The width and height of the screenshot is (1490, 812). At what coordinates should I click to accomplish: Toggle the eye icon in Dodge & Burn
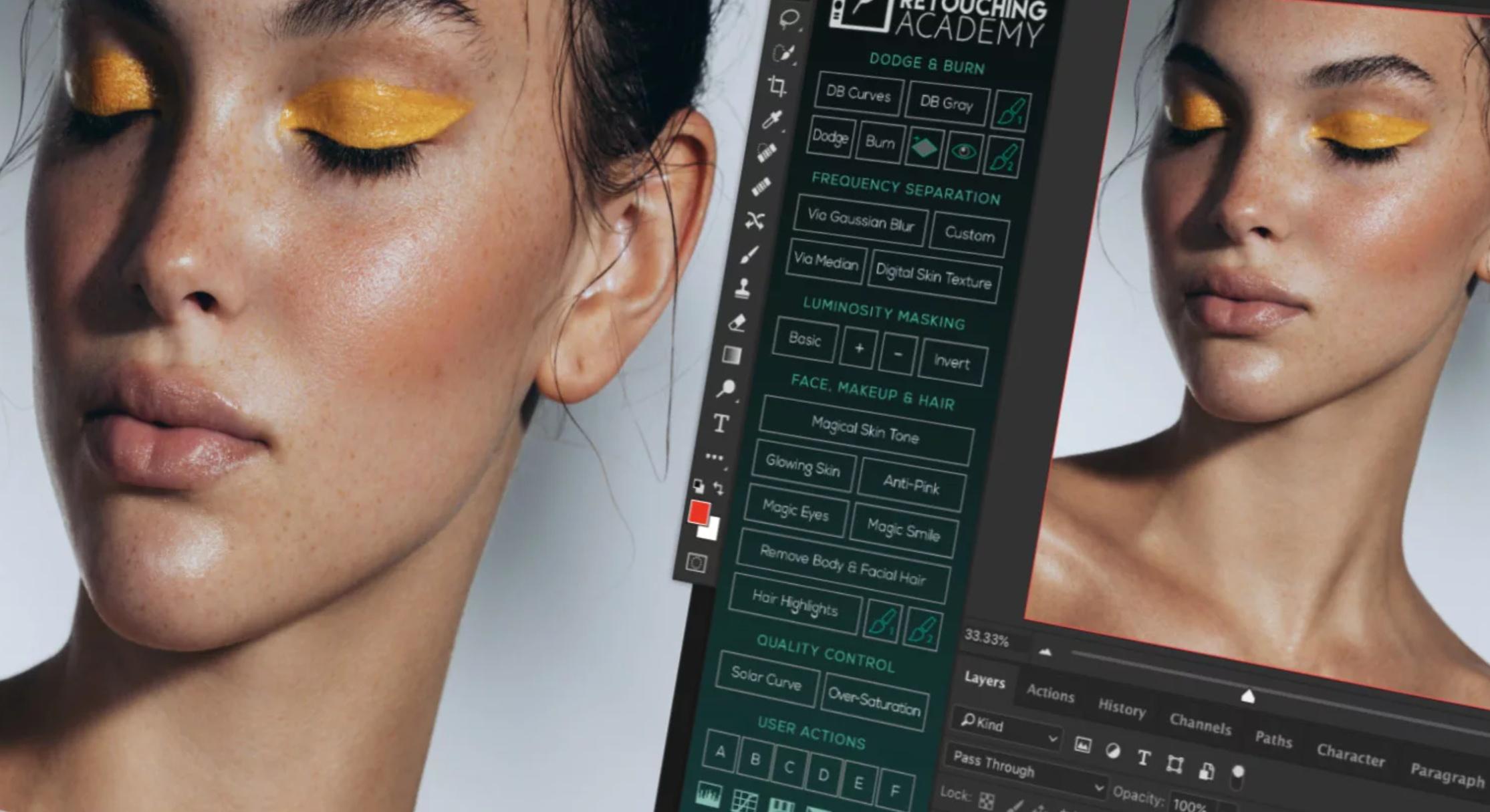point(963,152)
